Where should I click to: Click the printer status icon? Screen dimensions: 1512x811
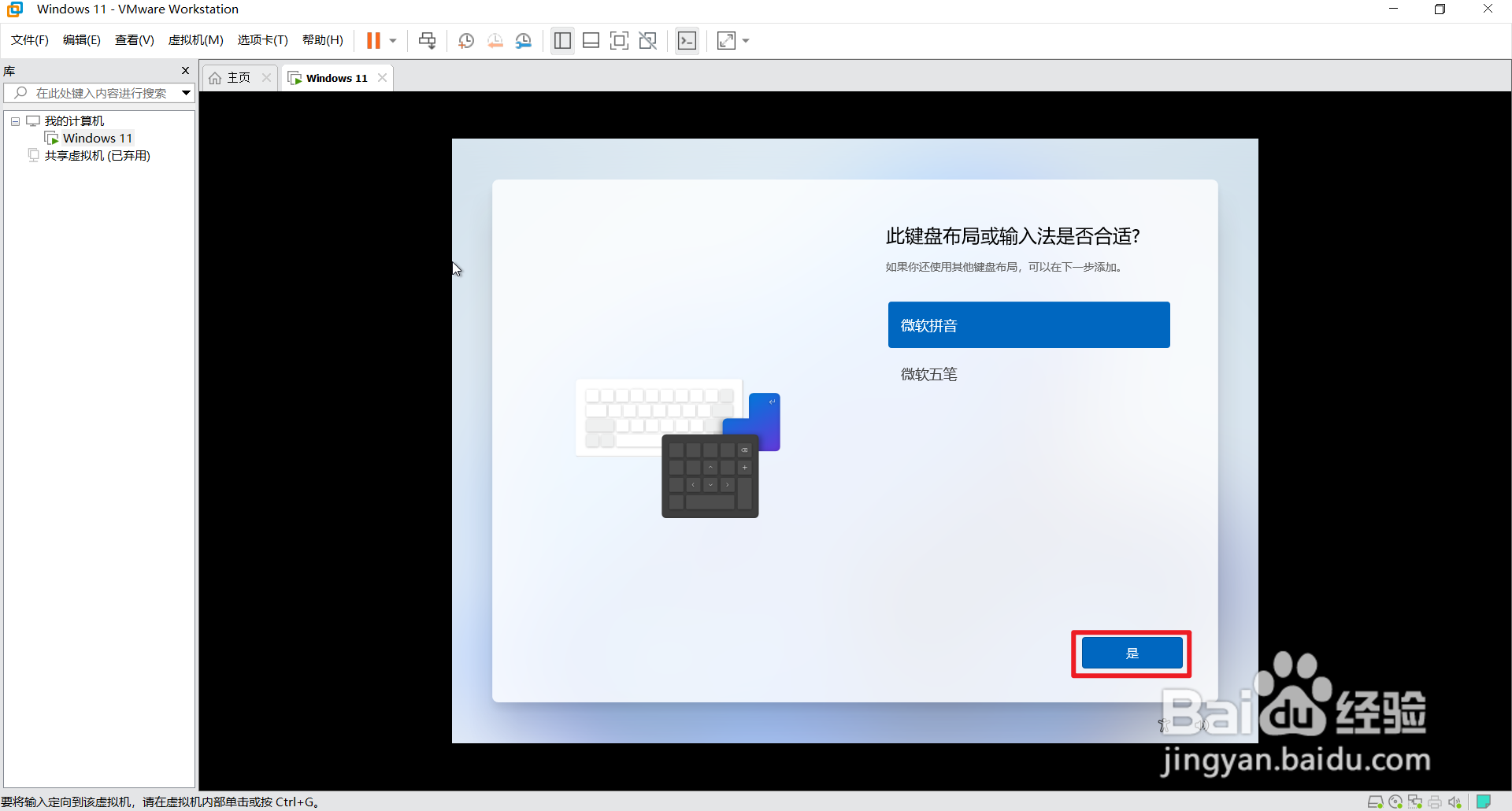point(1435,802)
